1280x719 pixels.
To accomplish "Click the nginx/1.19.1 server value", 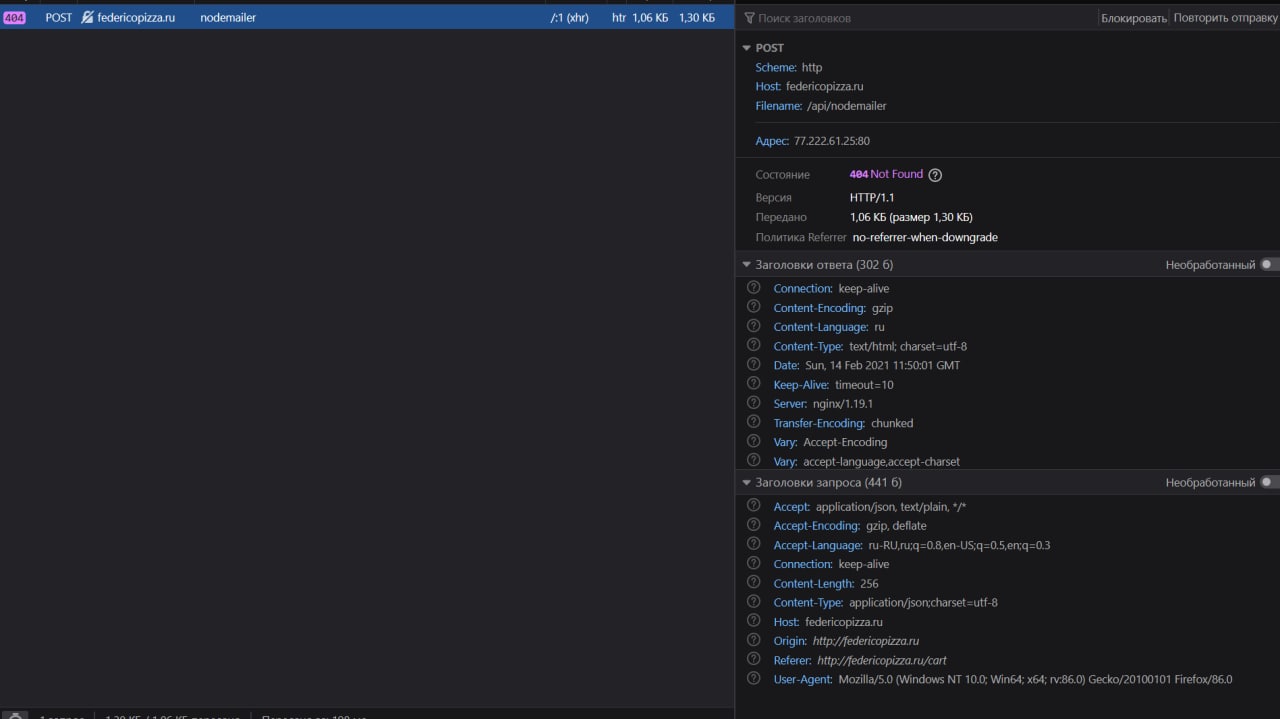I will 843,404.
